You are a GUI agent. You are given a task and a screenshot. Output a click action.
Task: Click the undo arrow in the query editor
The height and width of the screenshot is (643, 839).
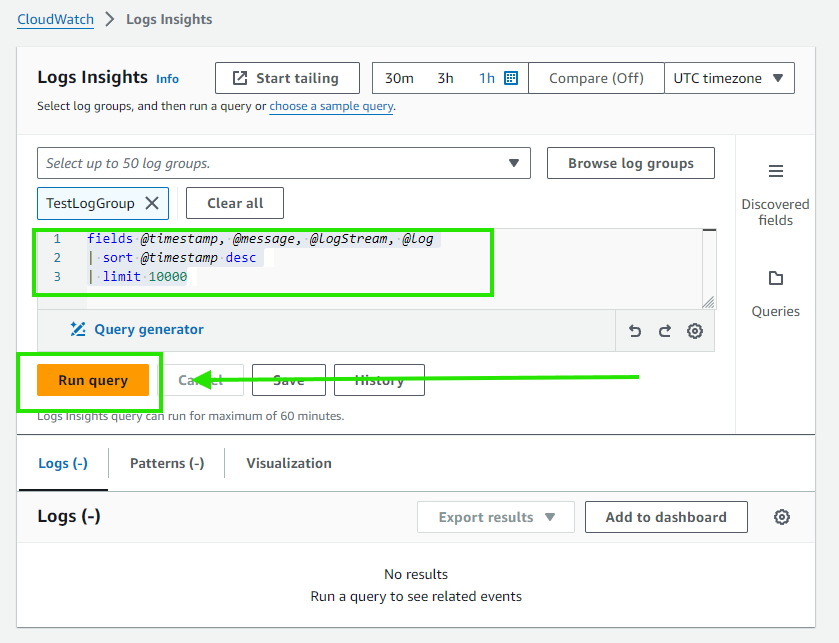(x=635, y=330)
